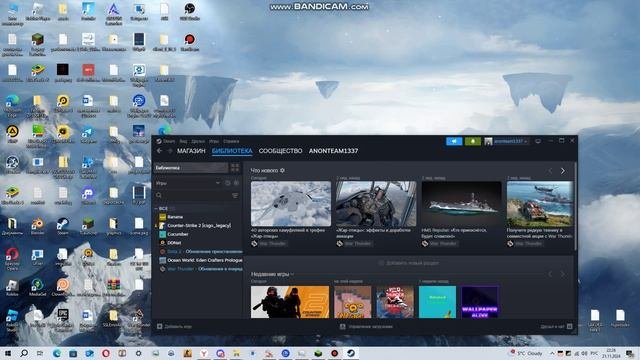Viewport: 640px width, 360px height.
Task: Show next What's New news items
Action: 562,171
